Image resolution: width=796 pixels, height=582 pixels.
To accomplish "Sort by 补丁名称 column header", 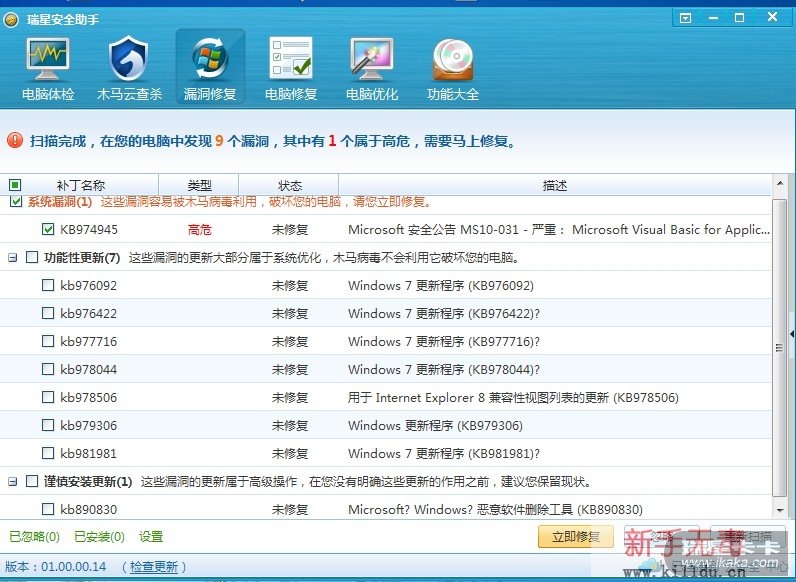I will click(x=81, y=185).
